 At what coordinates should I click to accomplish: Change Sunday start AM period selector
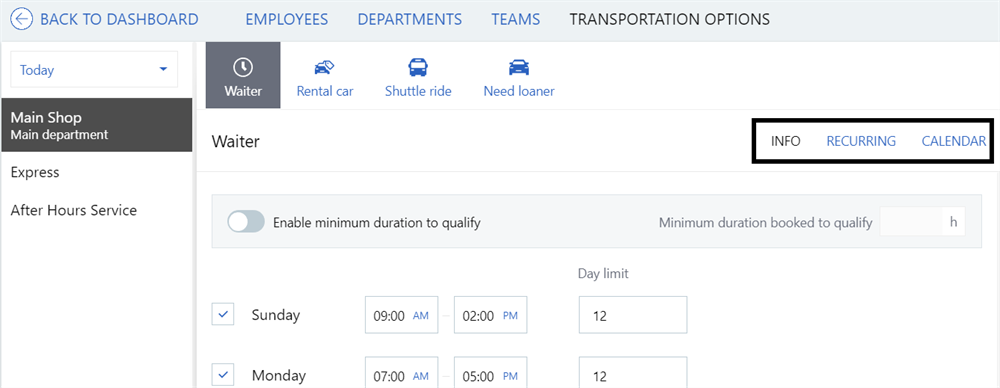tap(421, 315)
